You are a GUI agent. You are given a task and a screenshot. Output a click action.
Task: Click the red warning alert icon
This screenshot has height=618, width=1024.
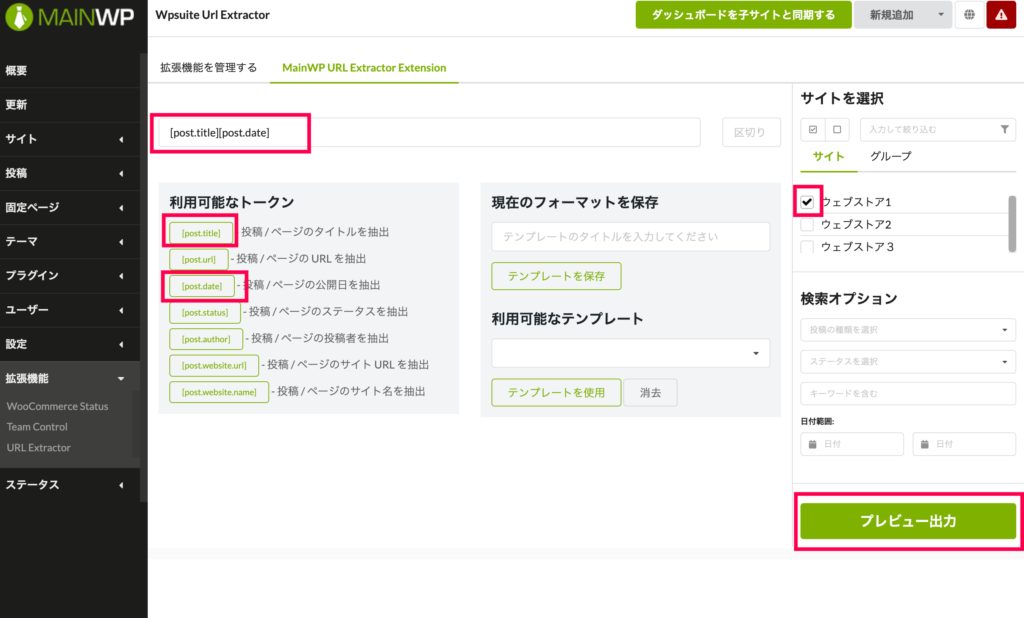pos(1001,14)
